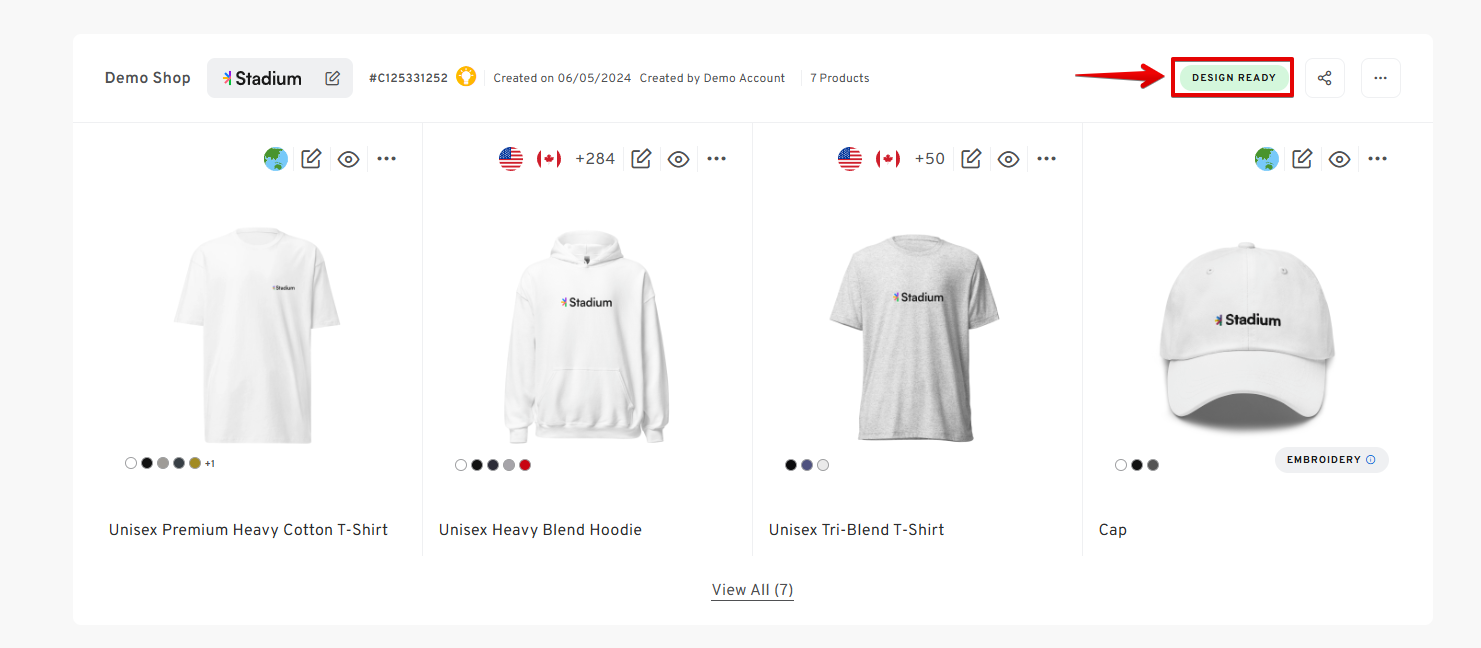Toggle the eye visibility icon for the Hoodie
The image size is (1481, 648).
678,158
